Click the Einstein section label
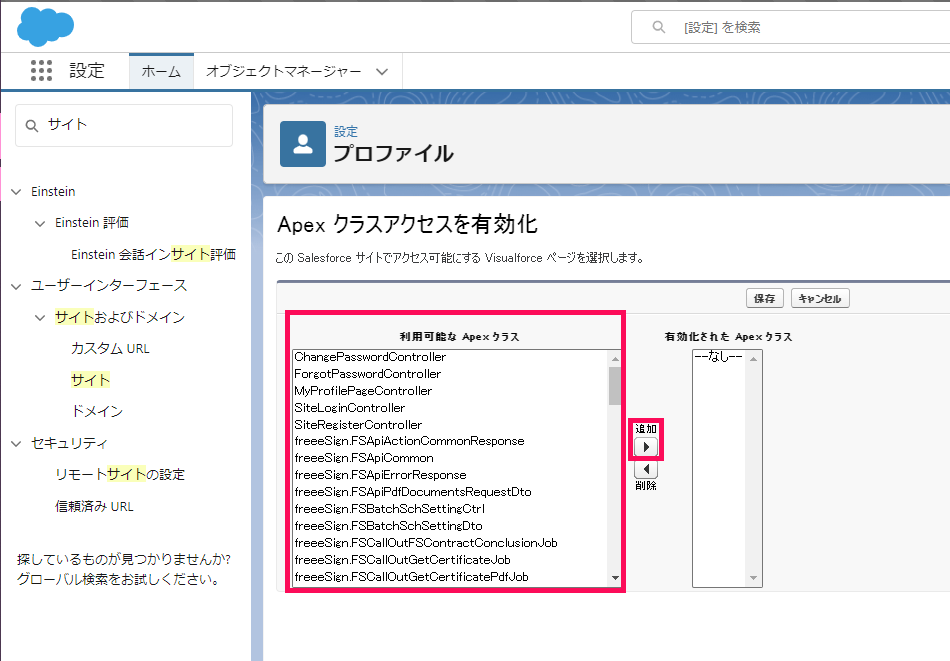The height and width of the screenshot is (661, 950). (53, 191)
